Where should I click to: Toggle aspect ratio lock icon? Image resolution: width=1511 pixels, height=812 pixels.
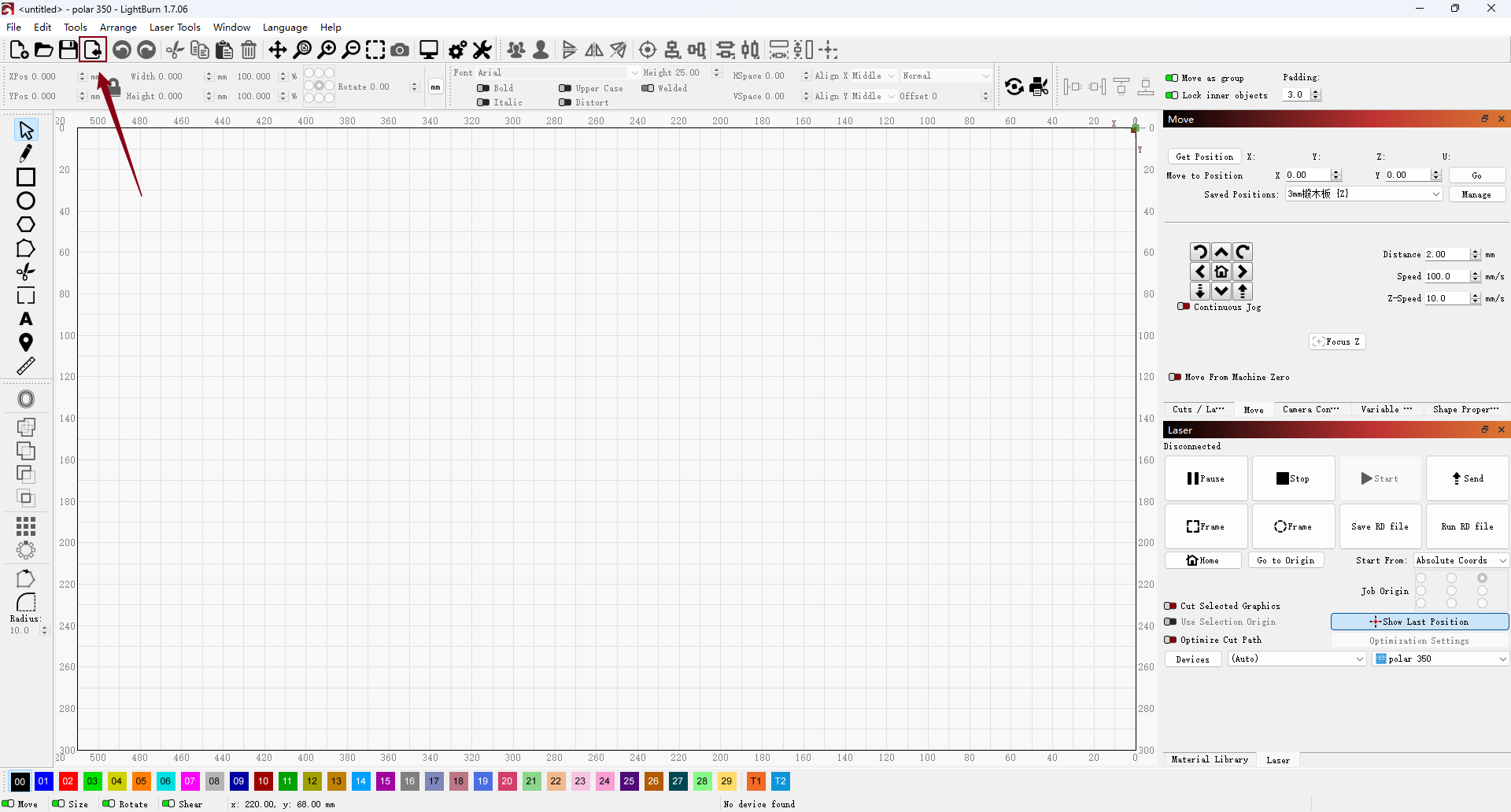point(113,87)
